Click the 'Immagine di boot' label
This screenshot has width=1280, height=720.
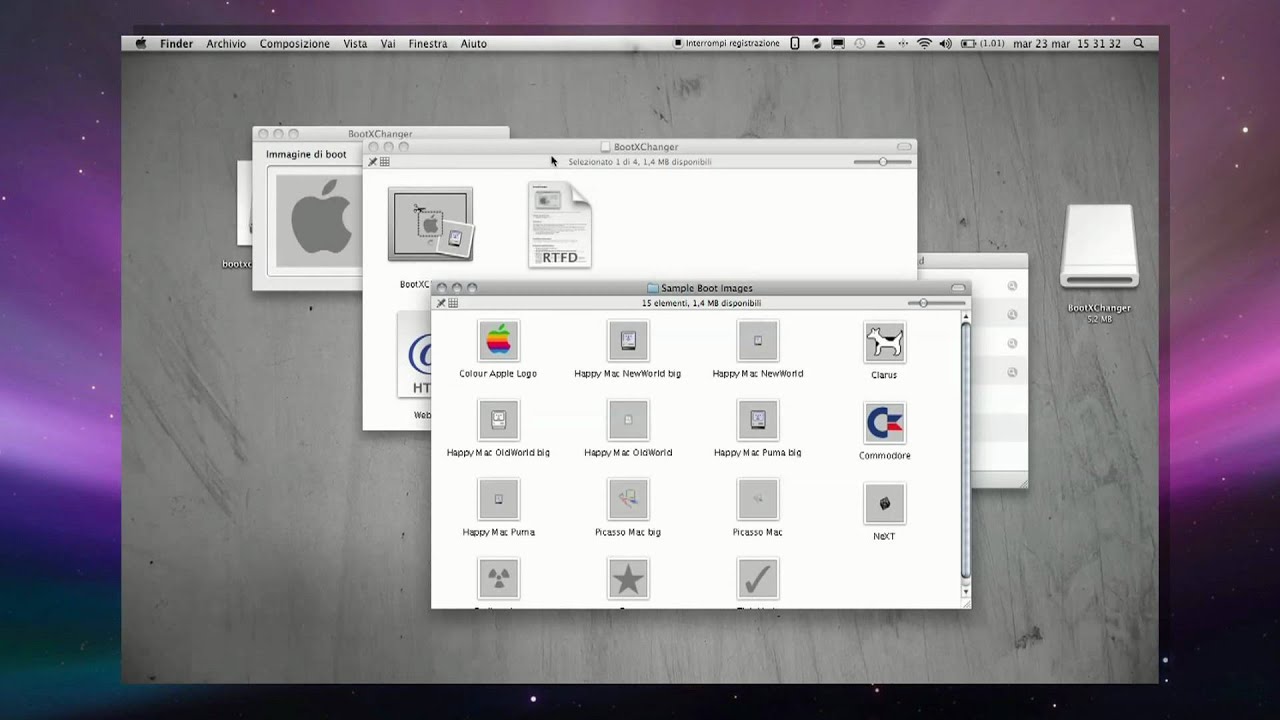point(306,154)
